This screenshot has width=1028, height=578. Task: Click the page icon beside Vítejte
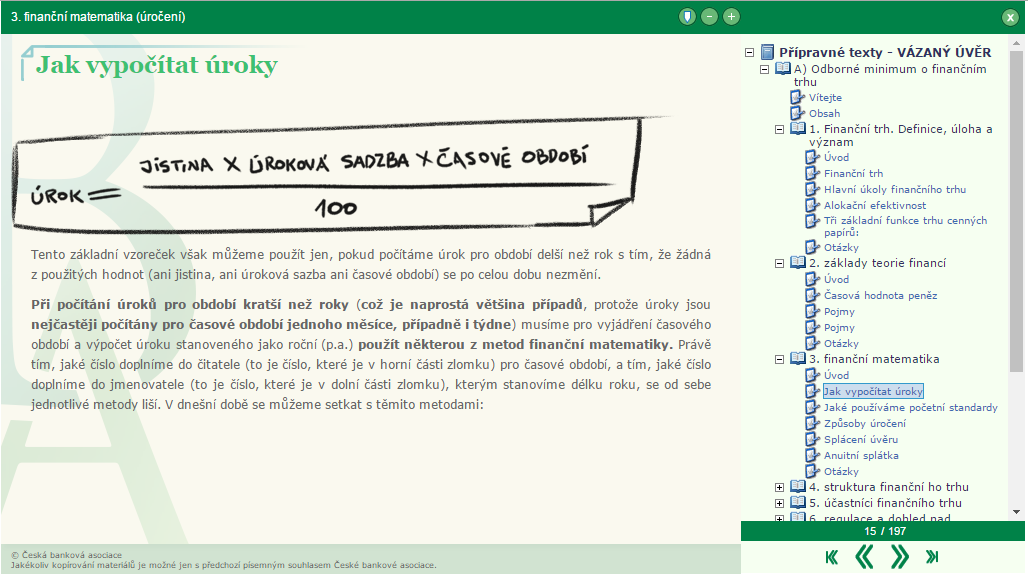[797, 97]
